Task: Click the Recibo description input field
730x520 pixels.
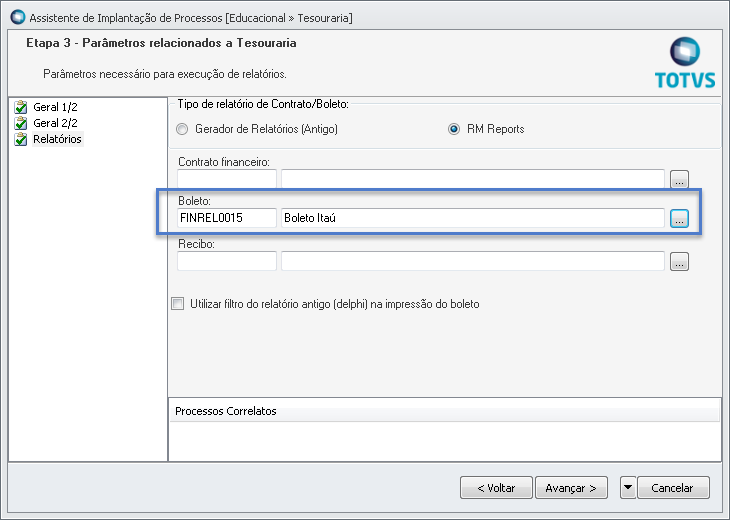Action: (473, 262)
